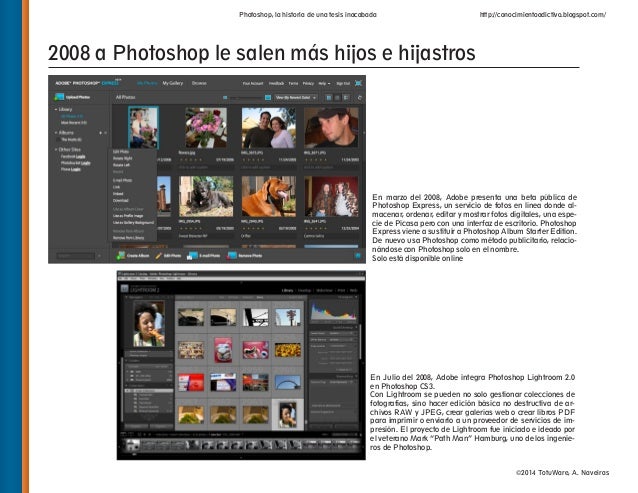This screenshot has width=638, height=493.
Task: Open the Help dropdown in Photoshop Express header
Action: [x=324, y=83]
